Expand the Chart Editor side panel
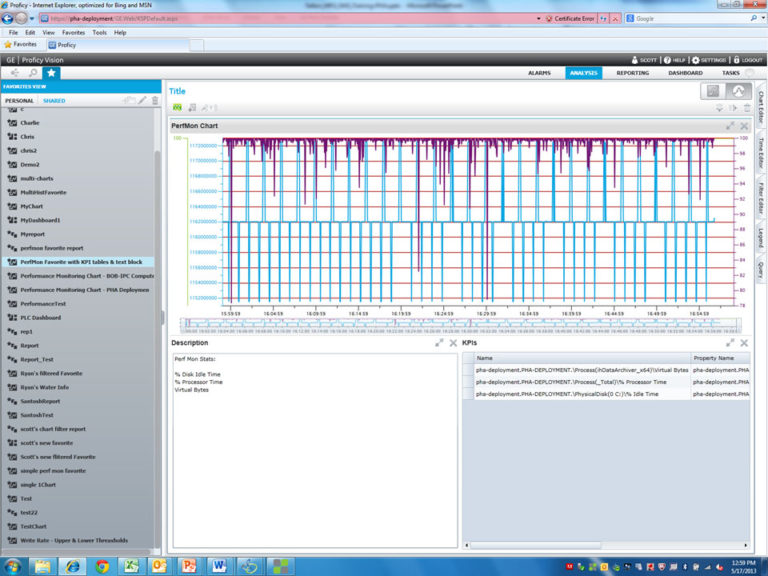The height and width of the screenshot is (576, 768). pos(761,108)
